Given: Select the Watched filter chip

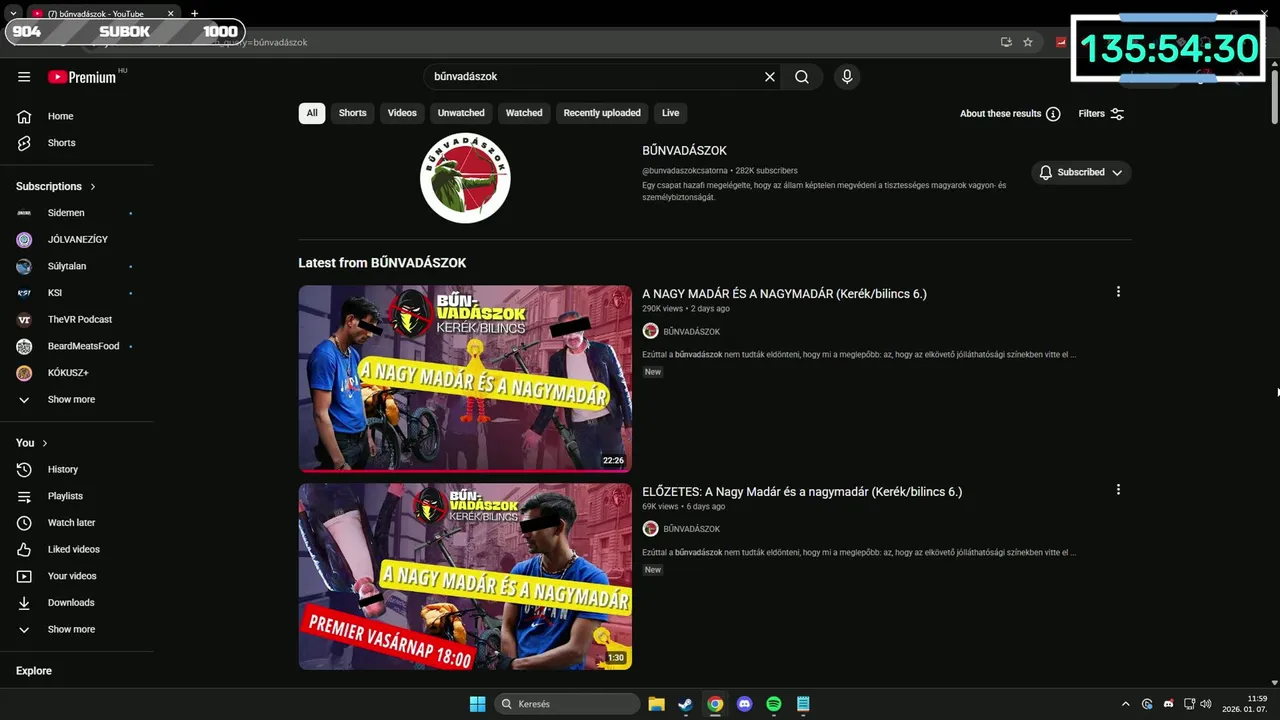Looking at the screenshot, I should point(524,113).
